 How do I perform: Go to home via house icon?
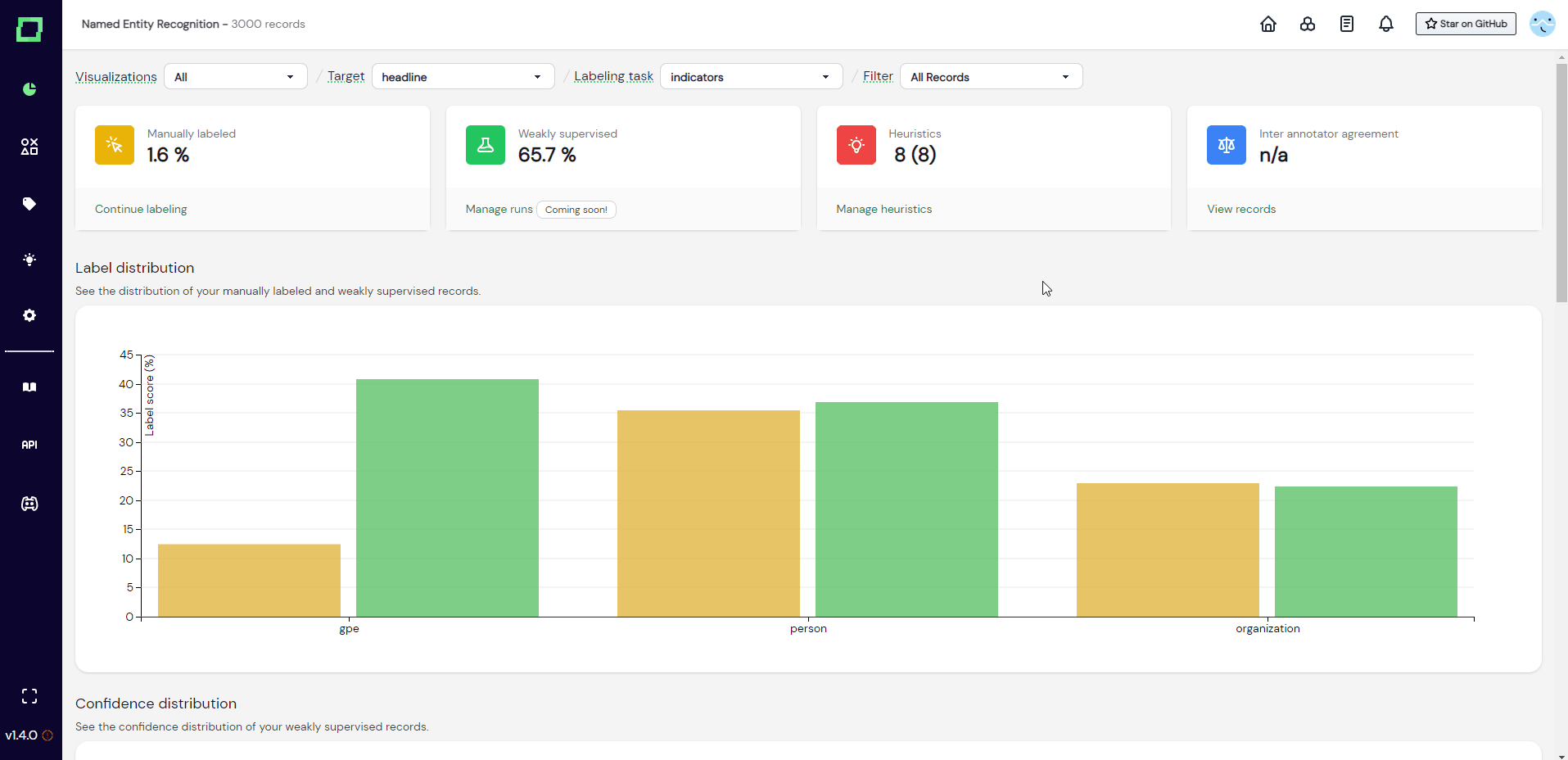(x=1268, y=24)
